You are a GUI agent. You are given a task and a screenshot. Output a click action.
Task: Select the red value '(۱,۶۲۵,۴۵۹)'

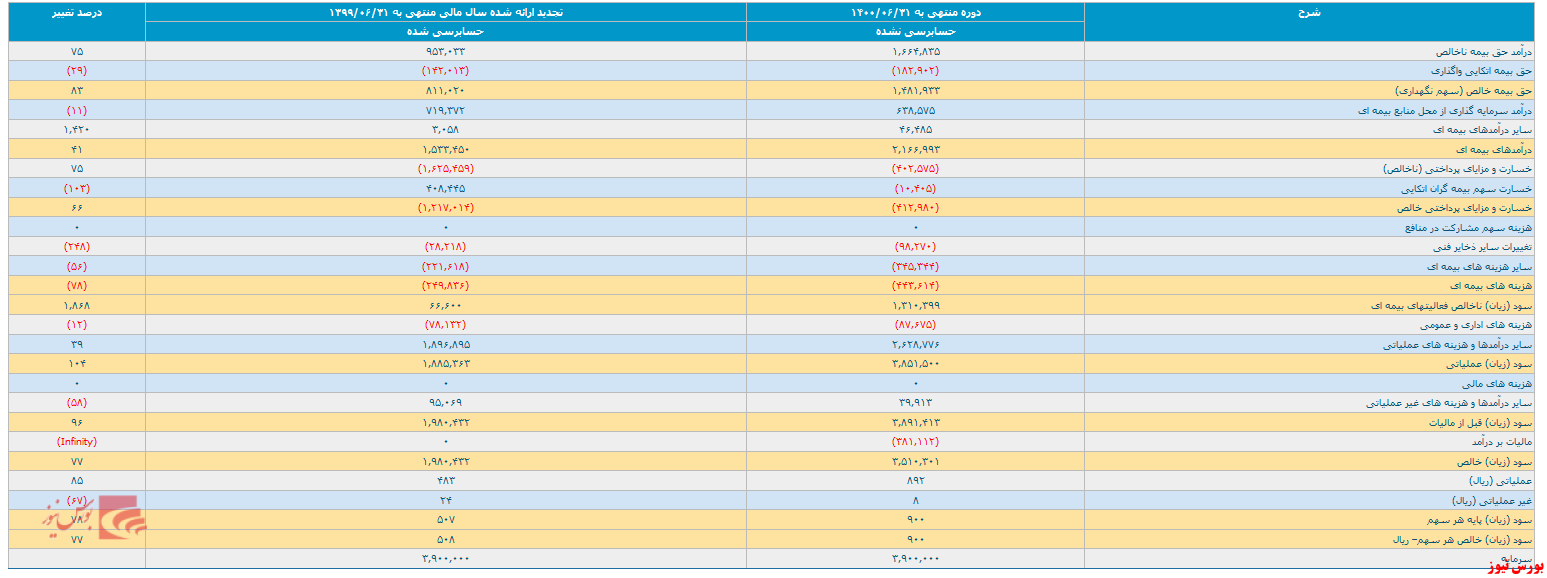(x=445, y=169)
